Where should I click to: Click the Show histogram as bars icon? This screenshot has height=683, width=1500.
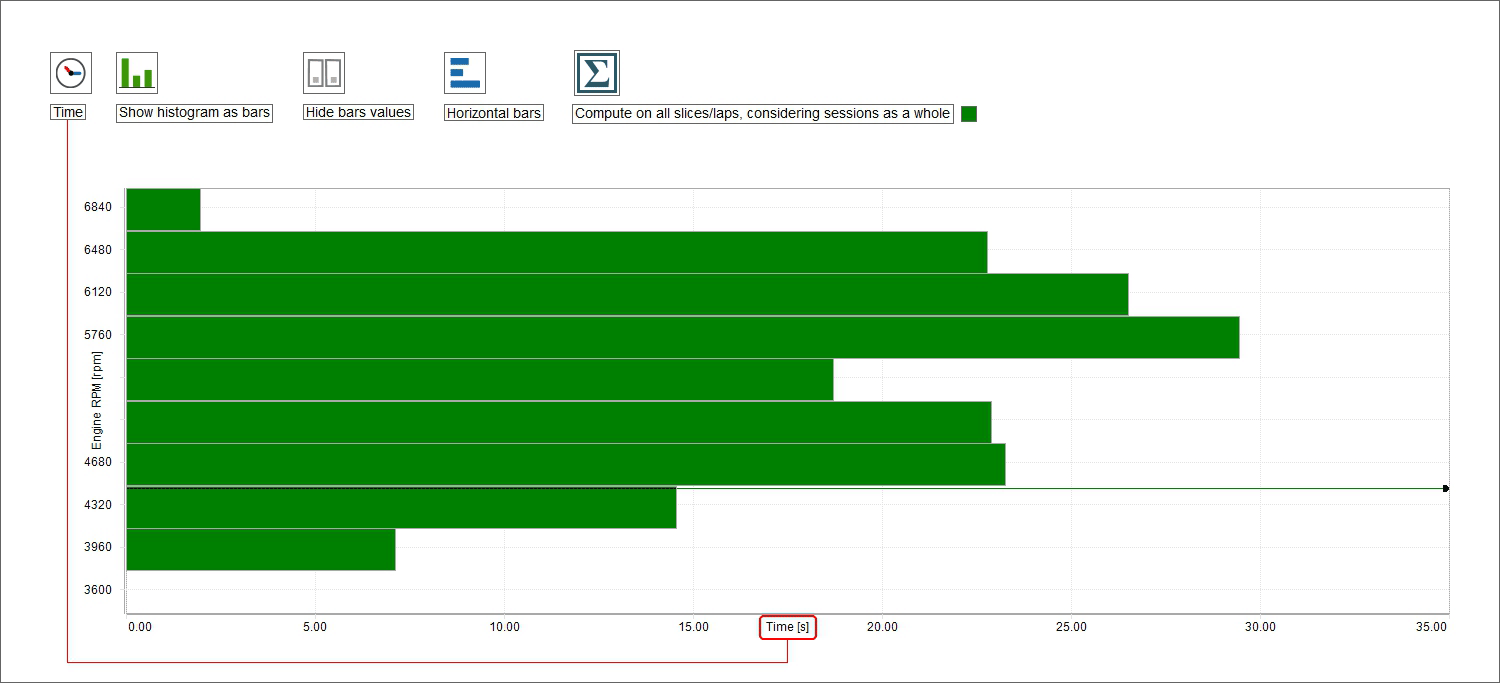click(137, 73)
